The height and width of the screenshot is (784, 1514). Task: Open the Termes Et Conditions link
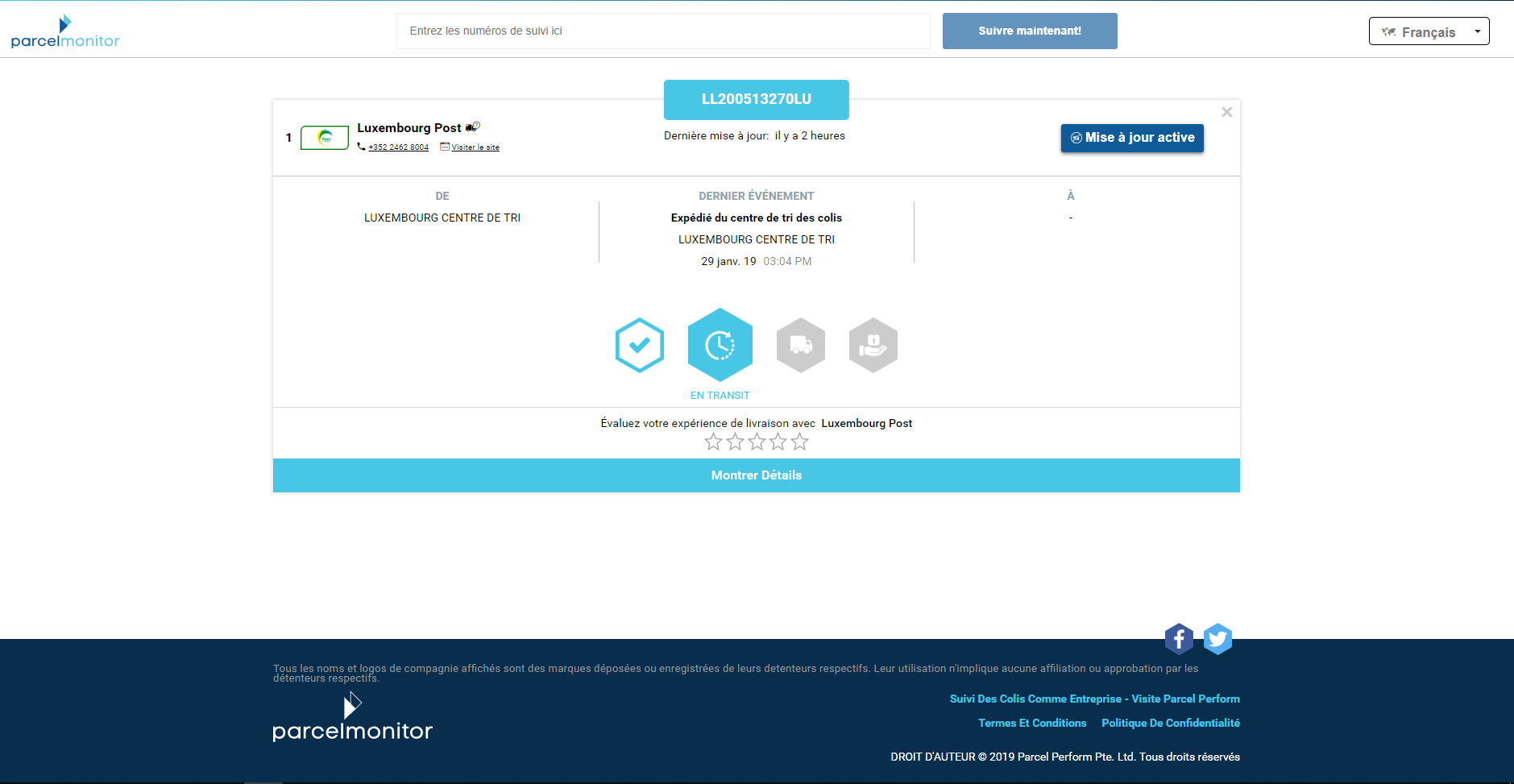tap(1032, 723)
